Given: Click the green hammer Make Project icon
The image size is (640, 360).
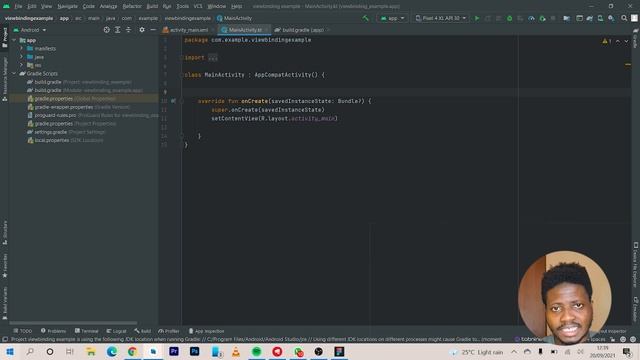Looking at the screenshot, I should 365,18.
